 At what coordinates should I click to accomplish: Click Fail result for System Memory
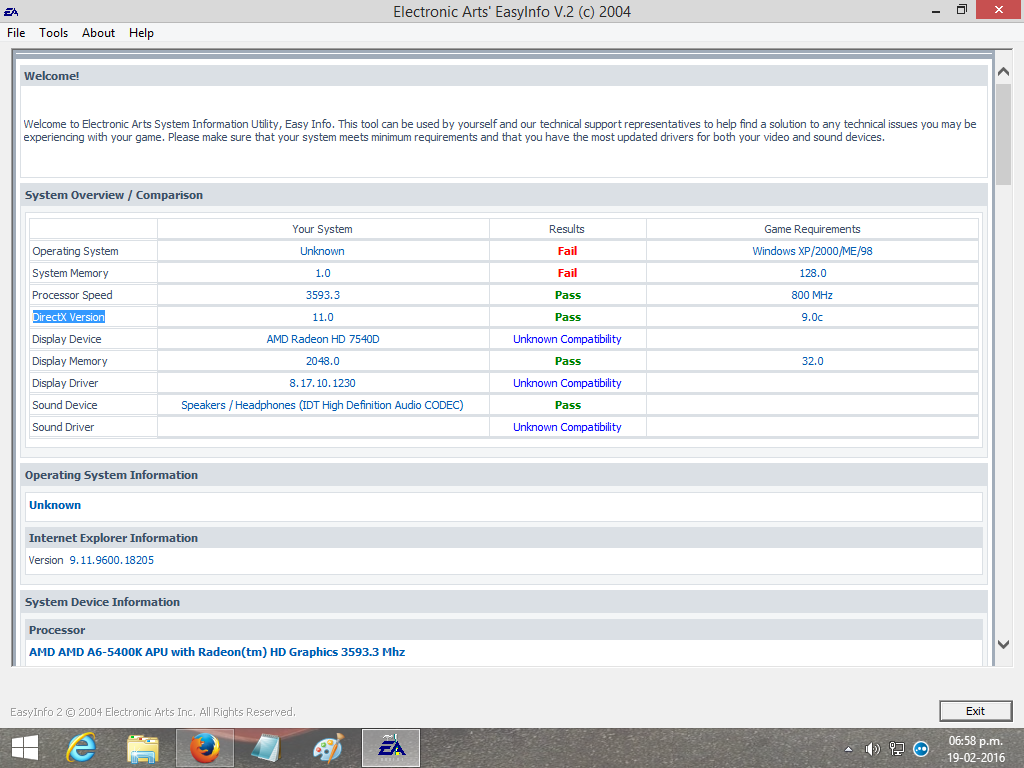567,273
